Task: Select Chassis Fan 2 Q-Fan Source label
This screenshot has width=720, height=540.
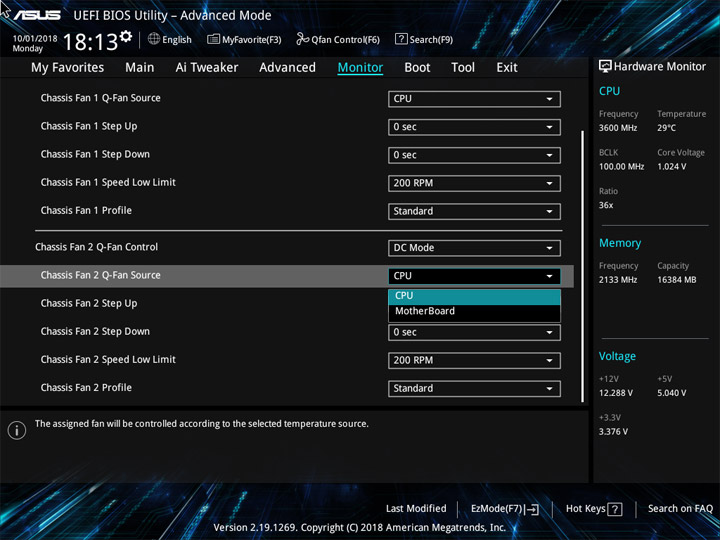Action: [x=101, y=275]
